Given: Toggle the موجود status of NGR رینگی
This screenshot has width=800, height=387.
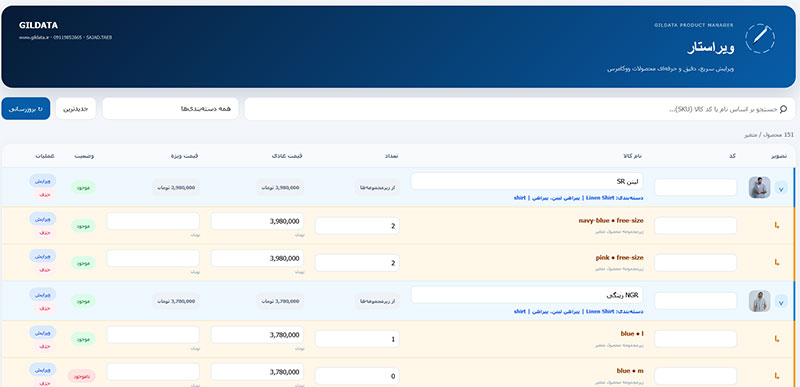Looking at the screenshot, I should point(83,301).
